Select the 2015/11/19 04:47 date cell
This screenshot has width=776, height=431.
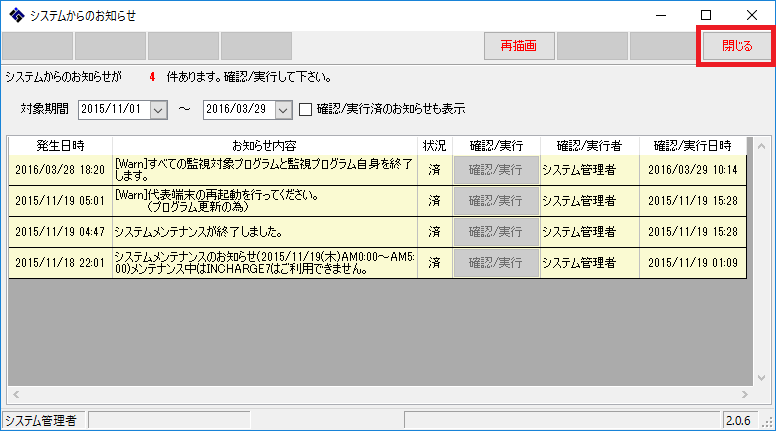point(60,232)
